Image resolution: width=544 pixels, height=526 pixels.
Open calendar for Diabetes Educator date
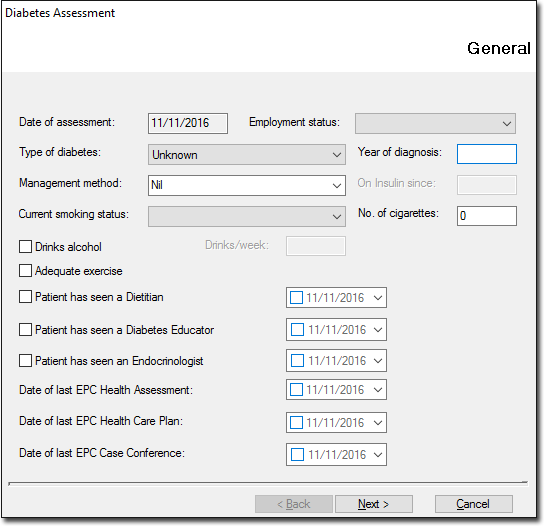[378, 330]
